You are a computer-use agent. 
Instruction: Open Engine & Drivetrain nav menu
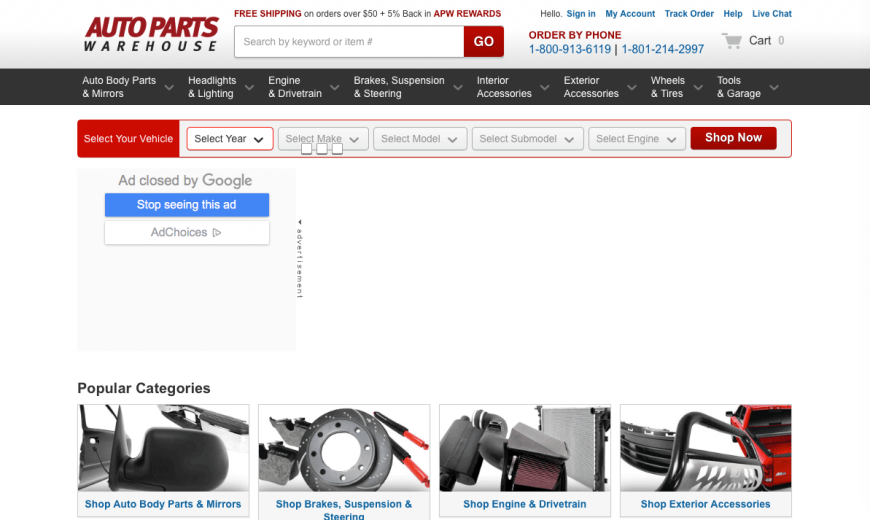(295, 87)
